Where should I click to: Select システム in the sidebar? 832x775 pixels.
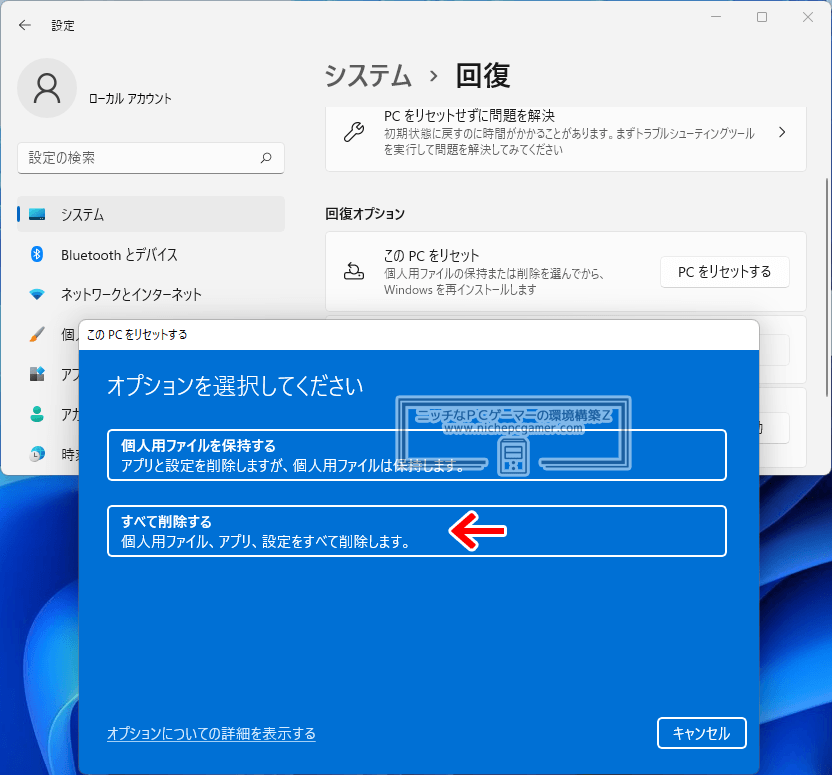pyautogui.click(x=151, y=214)
